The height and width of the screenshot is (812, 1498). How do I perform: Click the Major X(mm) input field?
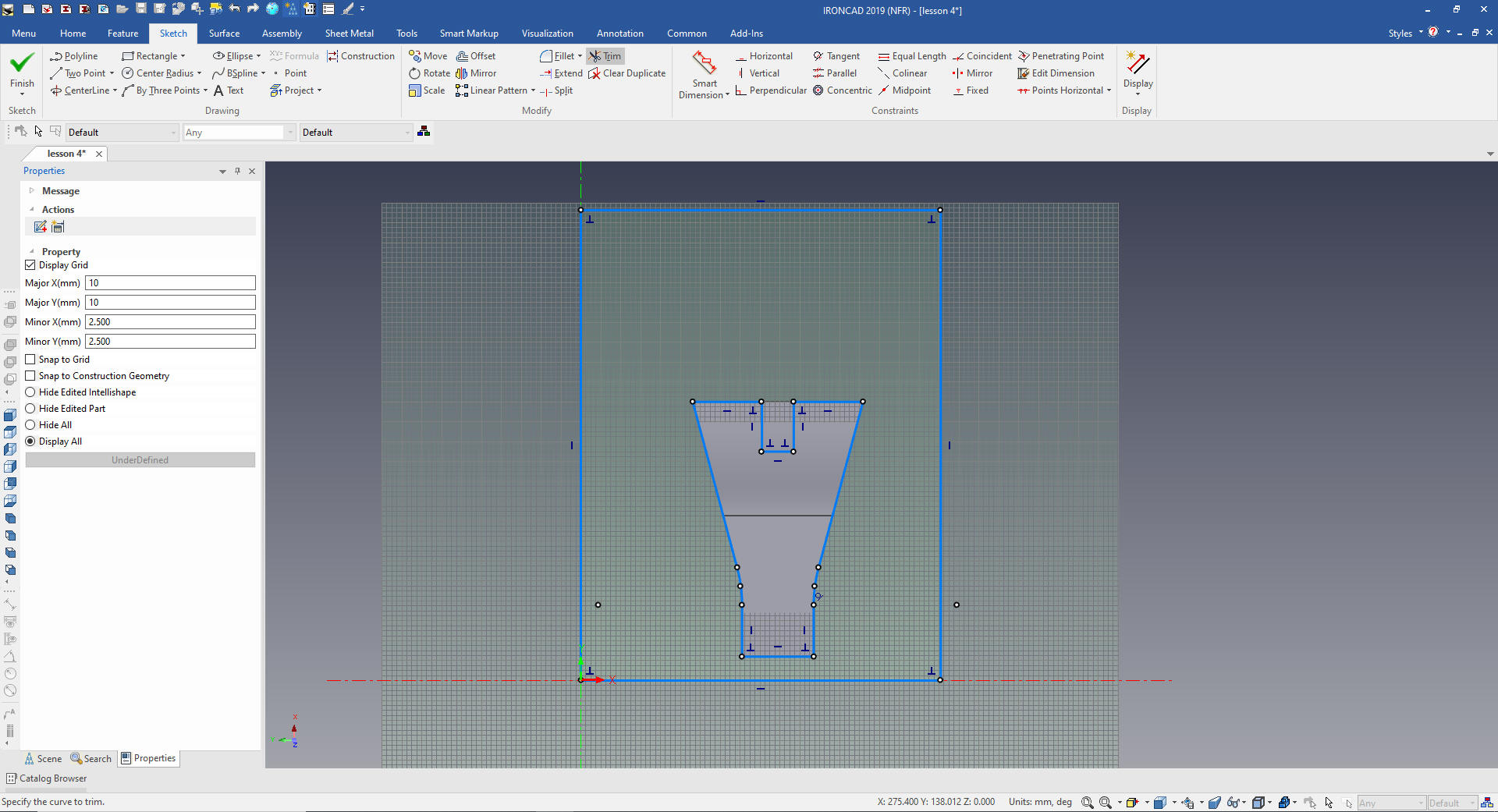pos(170,283)
